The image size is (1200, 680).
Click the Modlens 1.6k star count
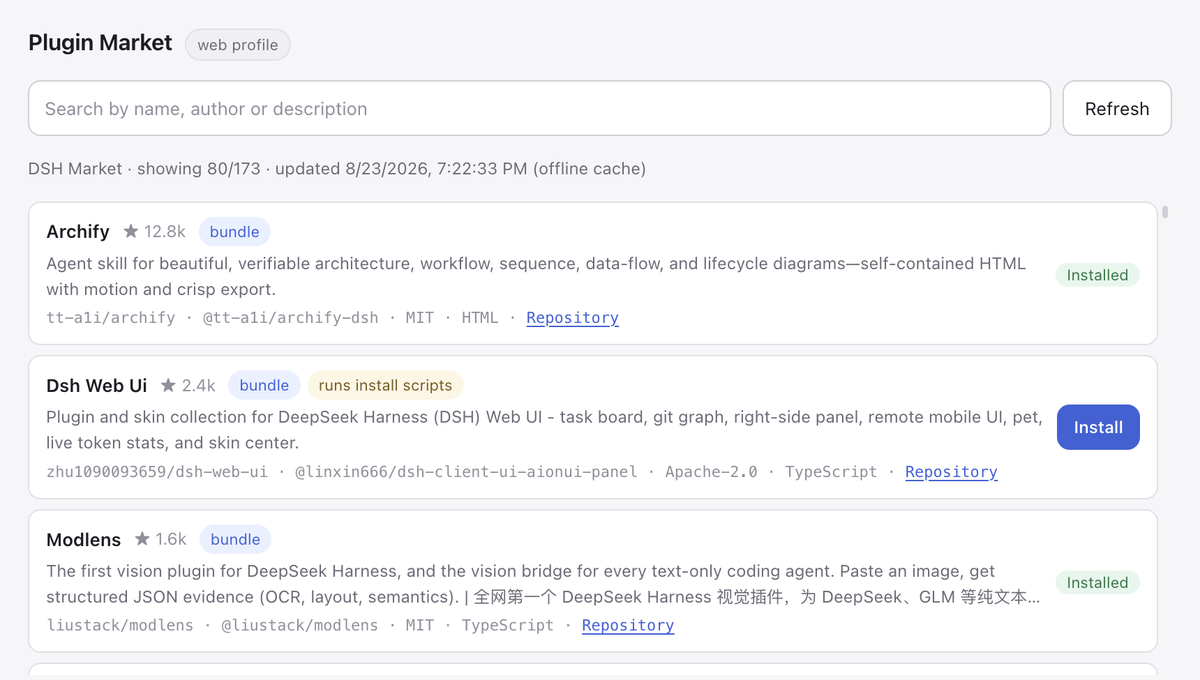(171, 539)
